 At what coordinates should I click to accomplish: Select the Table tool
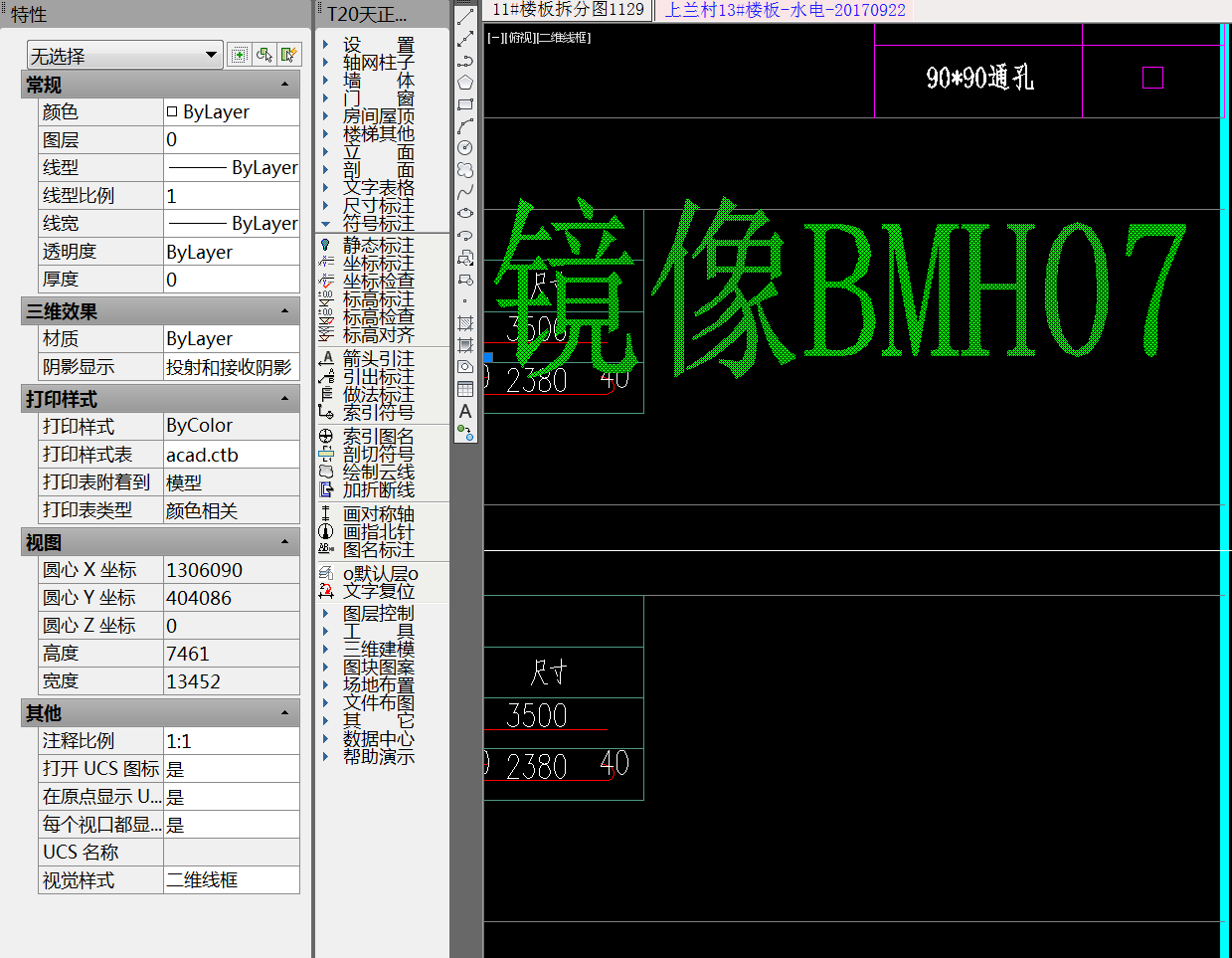pos(465,389)
